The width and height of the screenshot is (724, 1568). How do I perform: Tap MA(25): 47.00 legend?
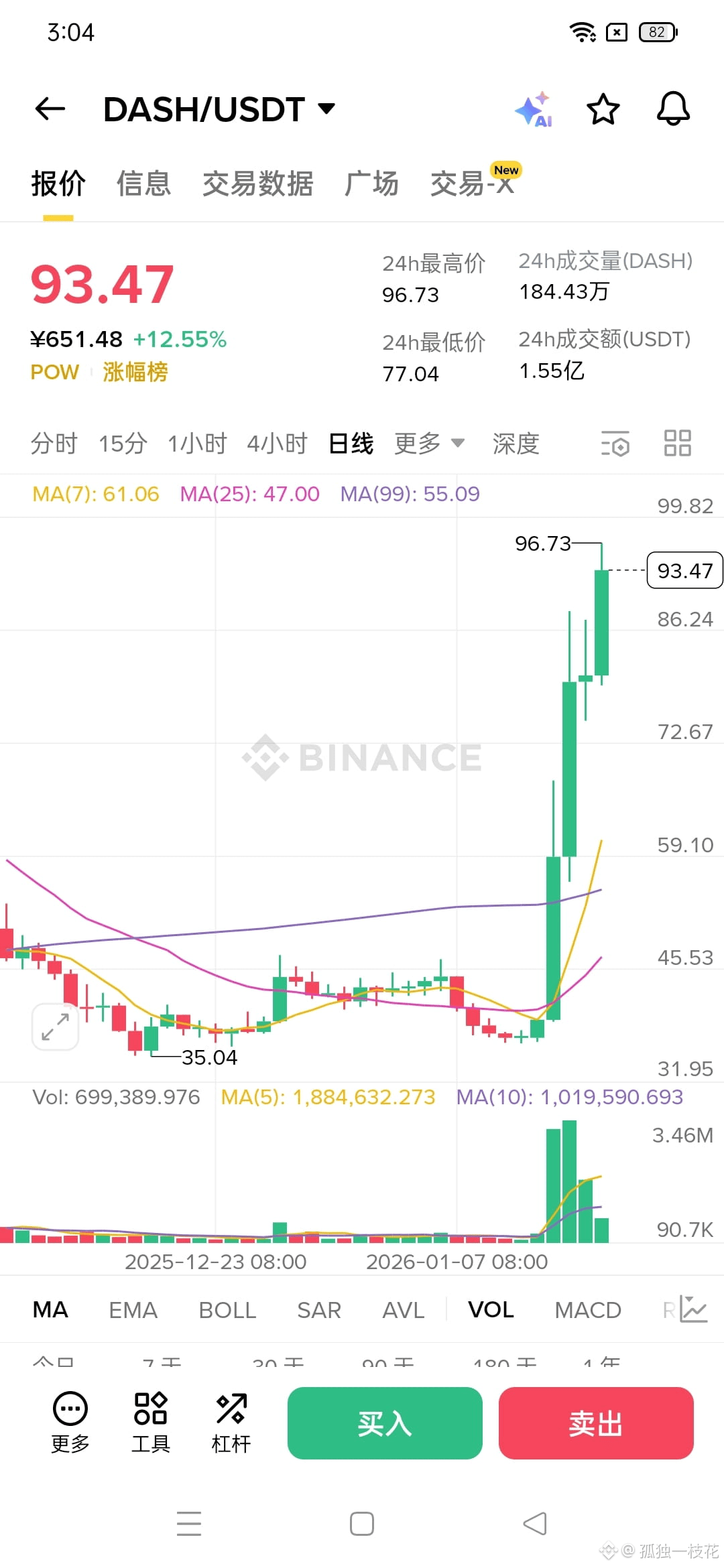[250, 494]
